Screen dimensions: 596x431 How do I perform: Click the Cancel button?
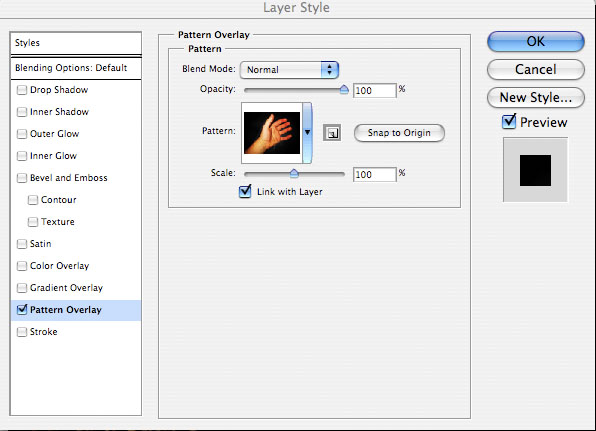(x=536, y=70)
